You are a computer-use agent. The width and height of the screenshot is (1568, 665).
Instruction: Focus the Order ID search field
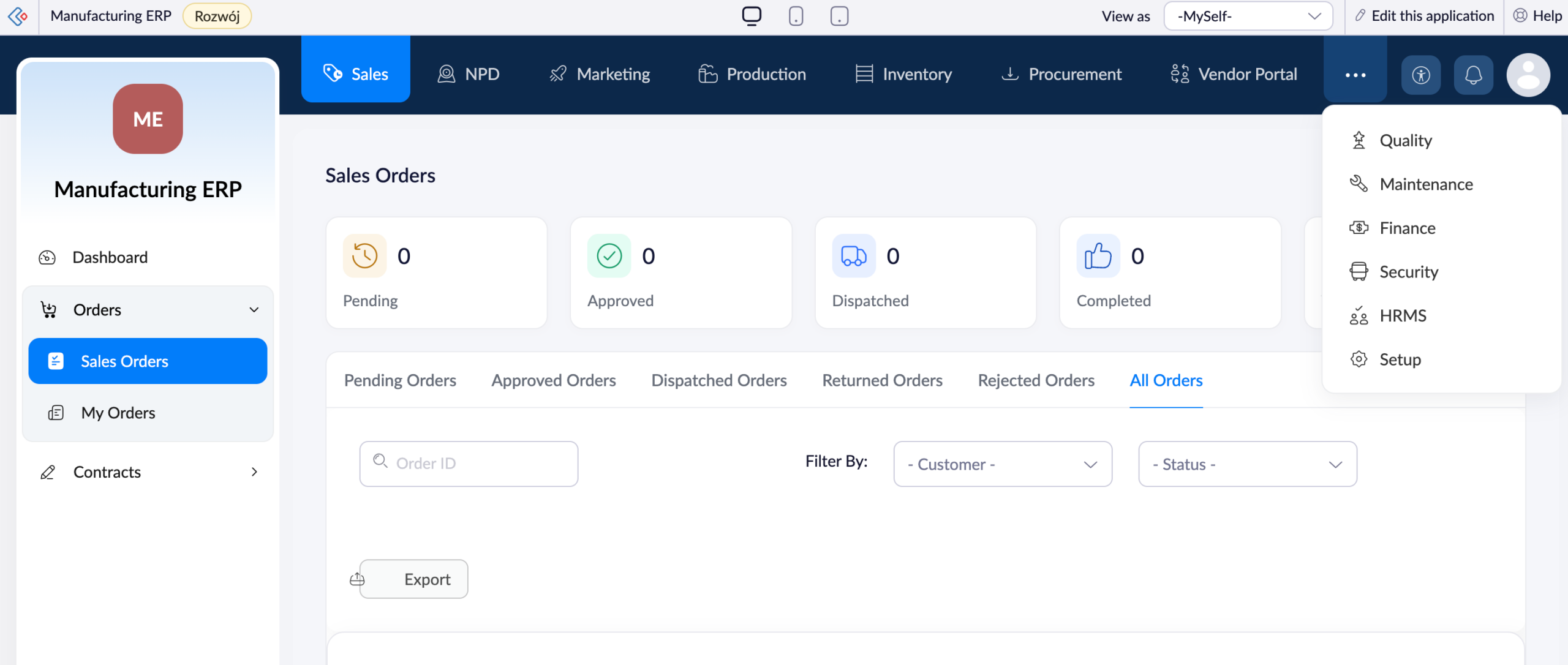[x=469, y=464]
